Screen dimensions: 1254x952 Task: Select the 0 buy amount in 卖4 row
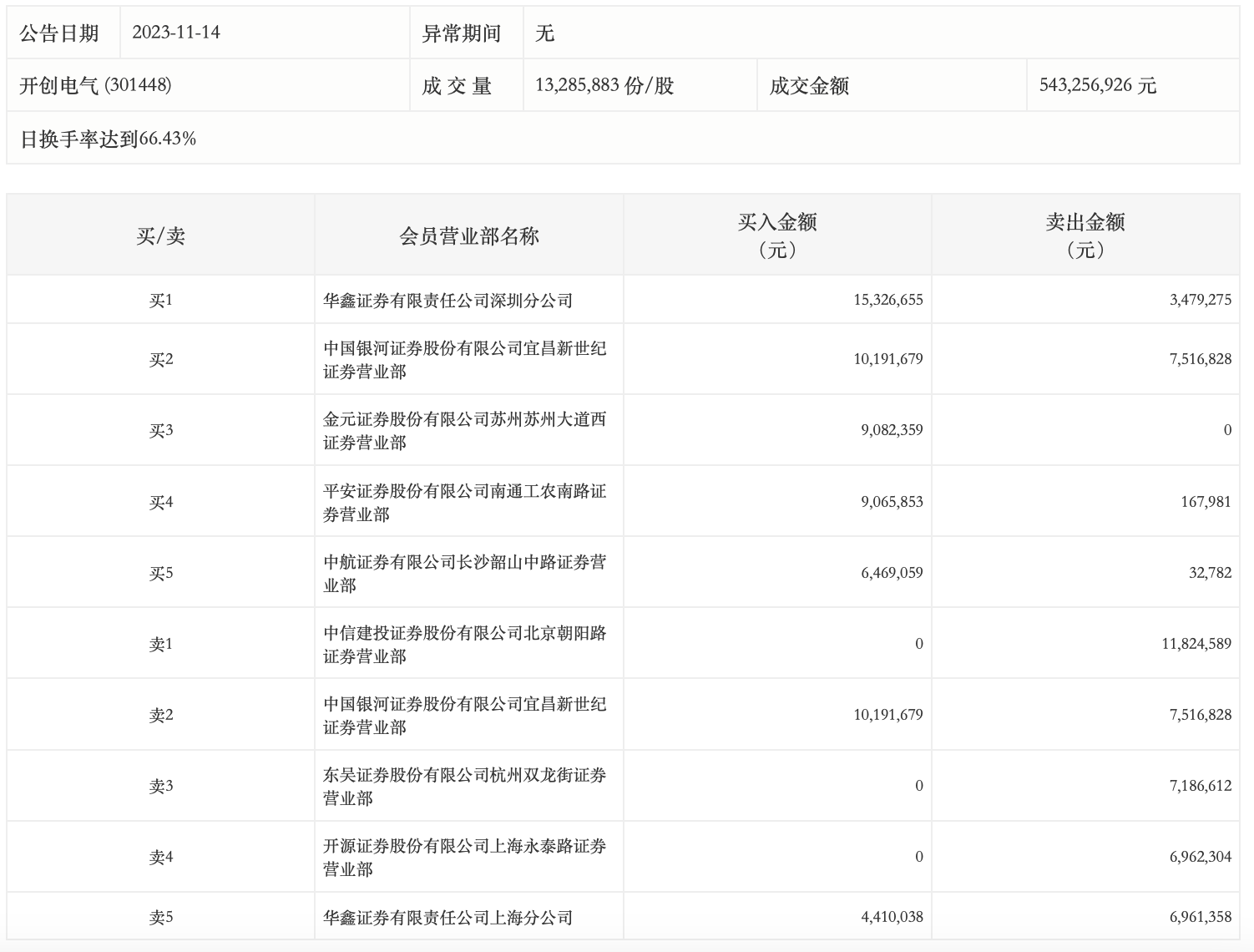[919, 857]
